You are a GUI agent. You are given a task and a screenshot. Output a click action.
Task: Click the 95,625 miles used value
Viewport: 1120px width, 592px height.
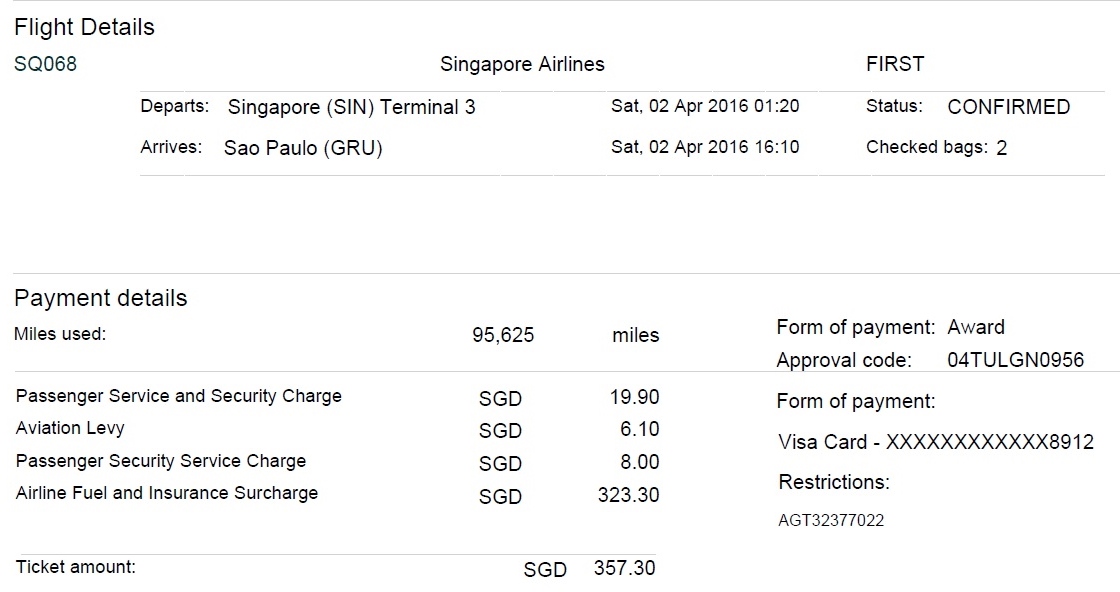click(x=502, y=335)
